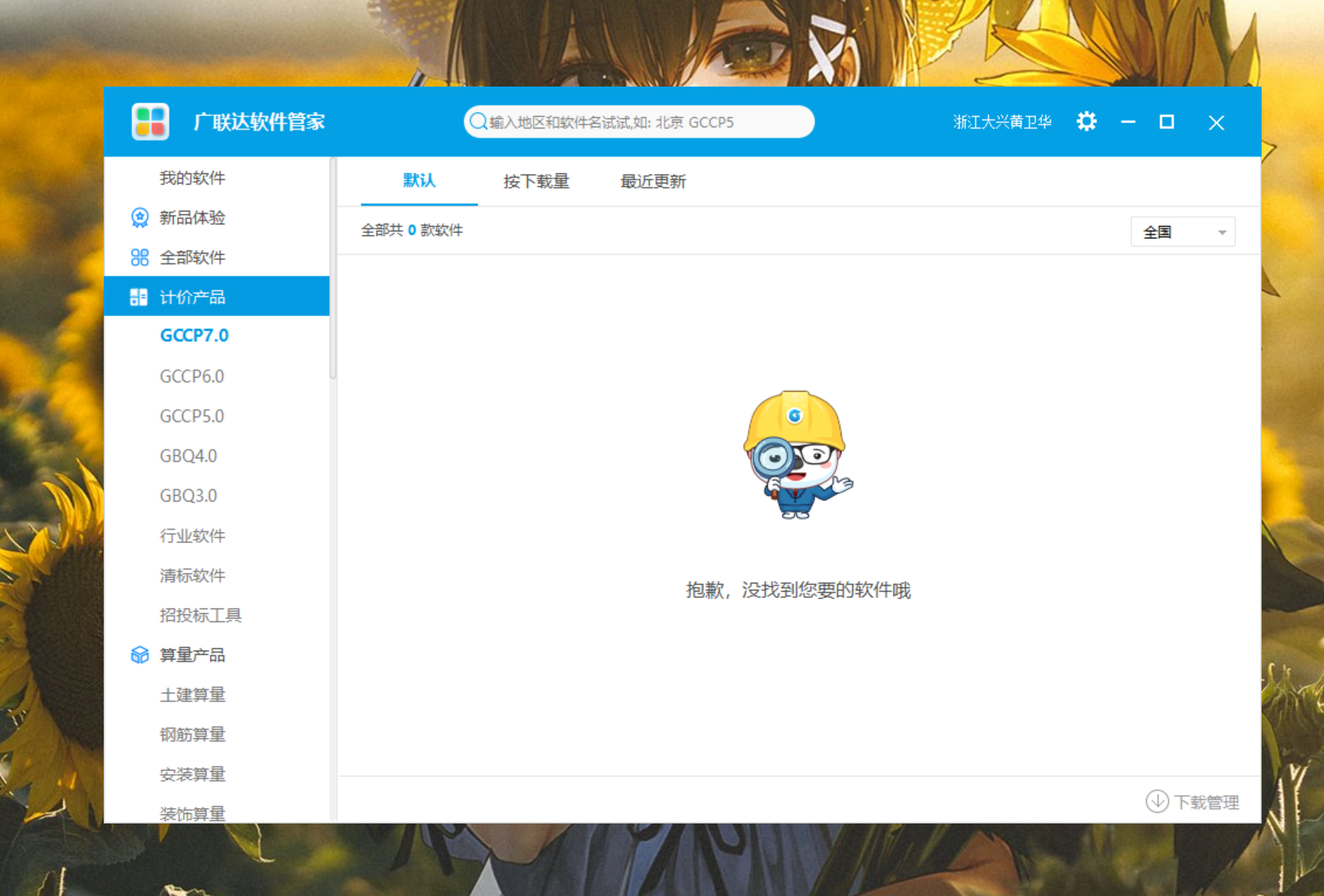Close the 广联达软件管家 window
This screenshot has height=896, width=1324.
click(x=1216, y=122)
